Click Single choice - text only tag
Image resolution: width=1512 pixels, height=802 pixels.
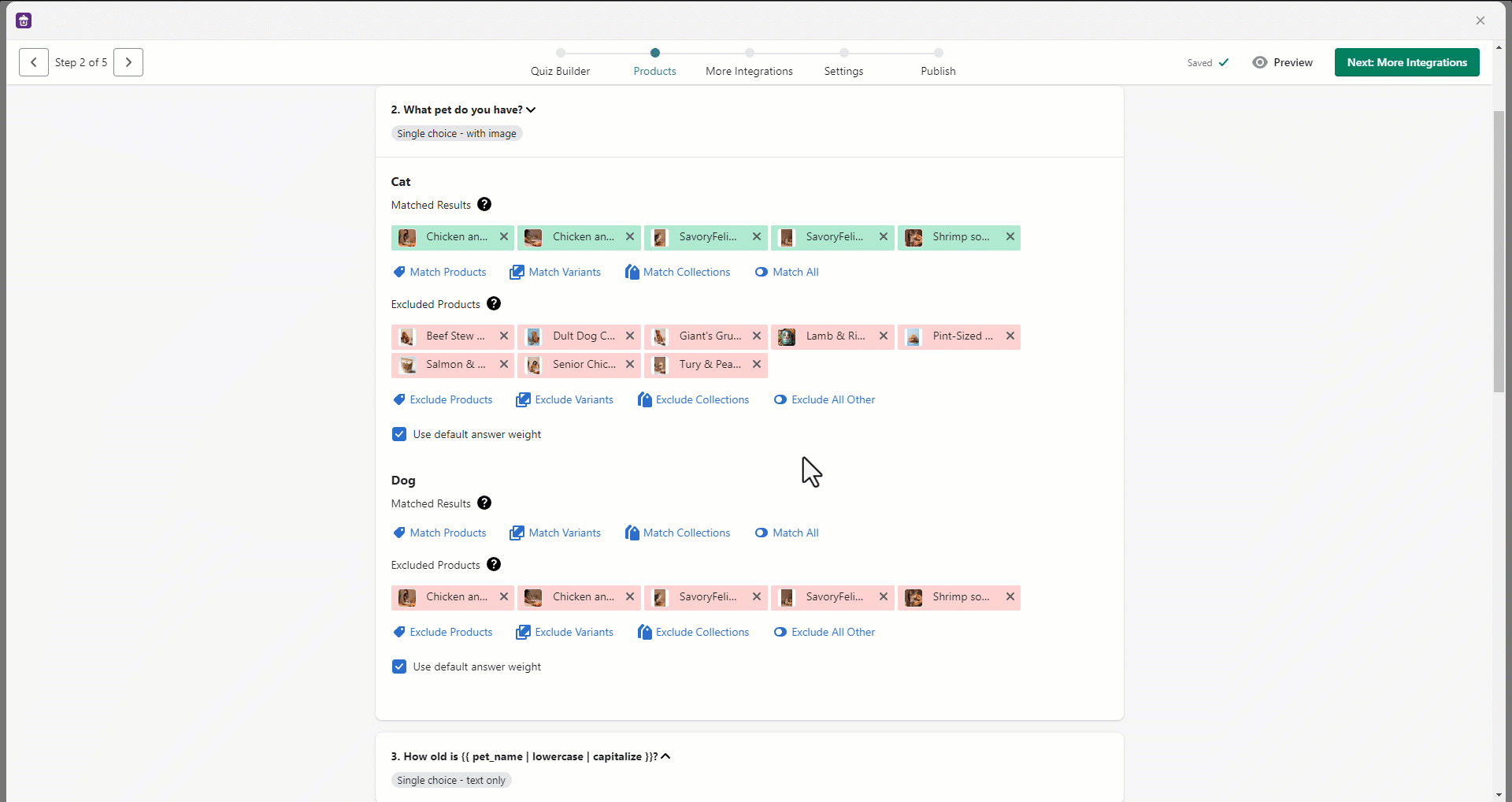click(451, 781)
